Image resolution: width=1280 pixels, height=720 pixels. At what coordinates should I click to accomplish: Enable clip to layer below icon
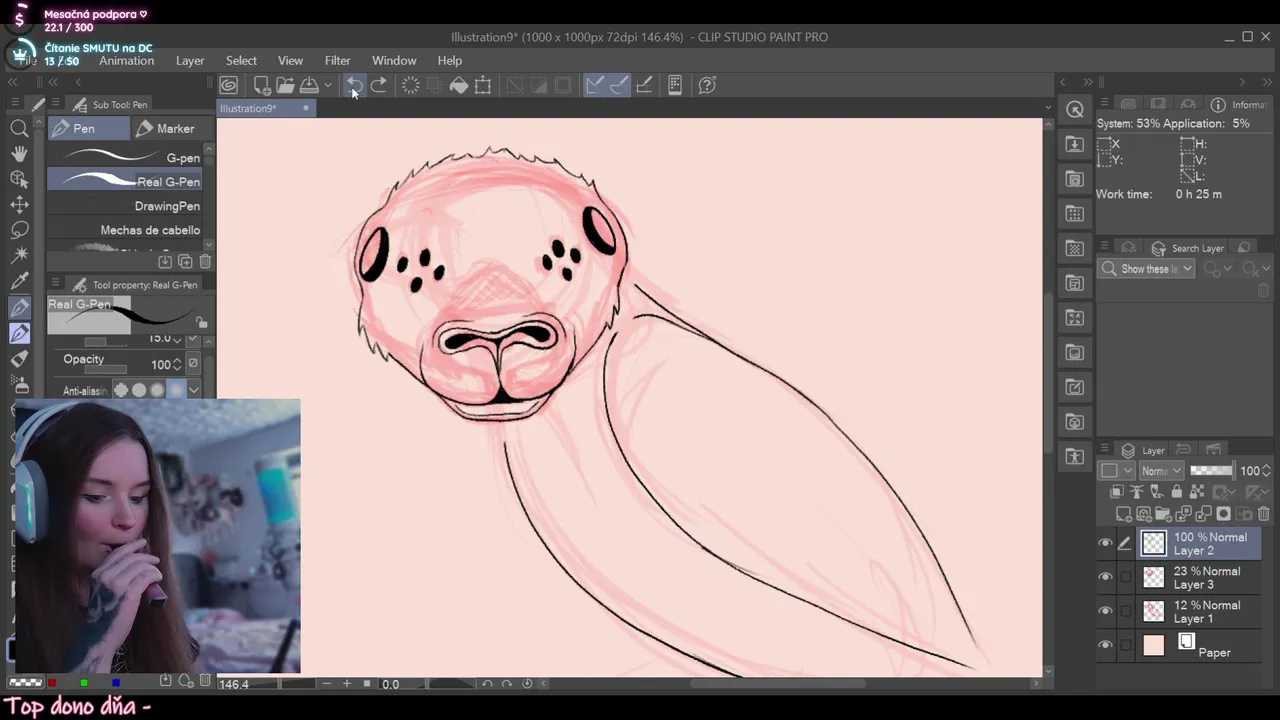pos(1117,492)
